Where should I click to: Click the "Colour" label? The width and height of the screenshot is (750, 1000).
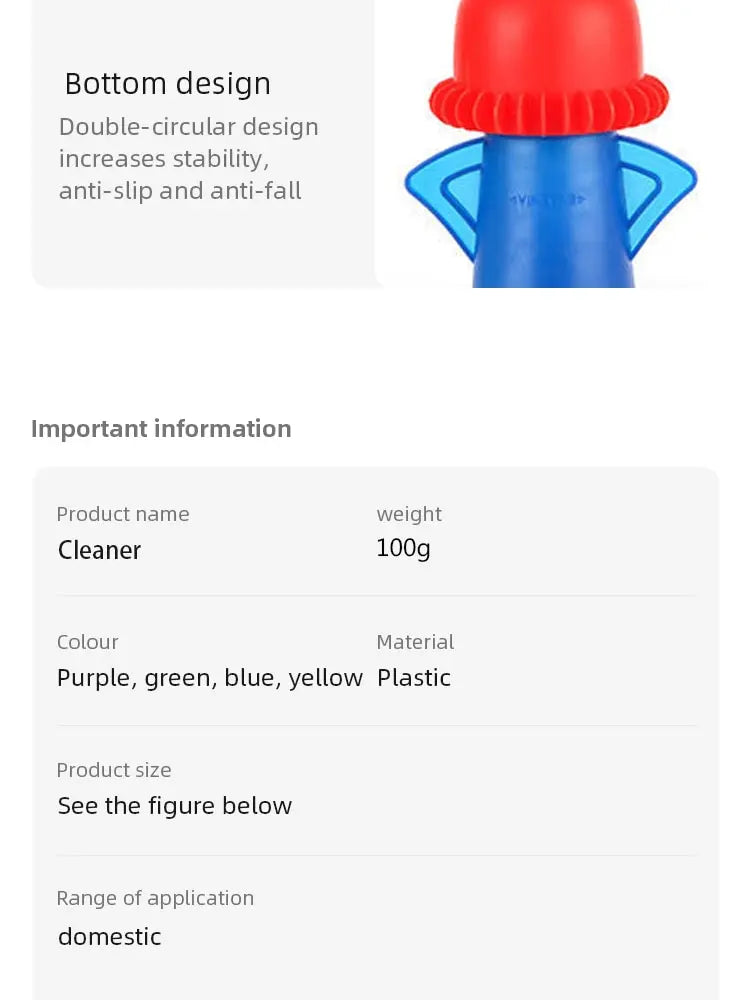pyautogui.click(x=87, y=642)
